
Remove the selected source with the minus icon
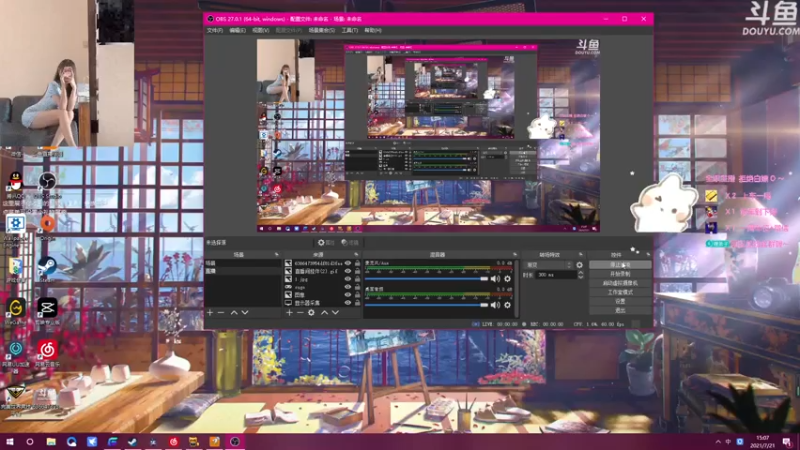[300, 312]
